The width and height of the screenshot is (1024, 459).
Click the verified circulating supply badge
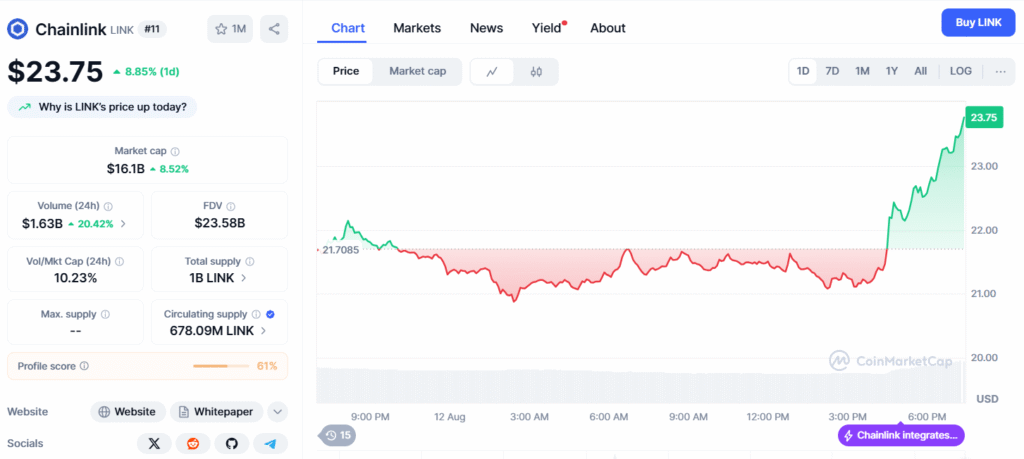pos(270,314)
